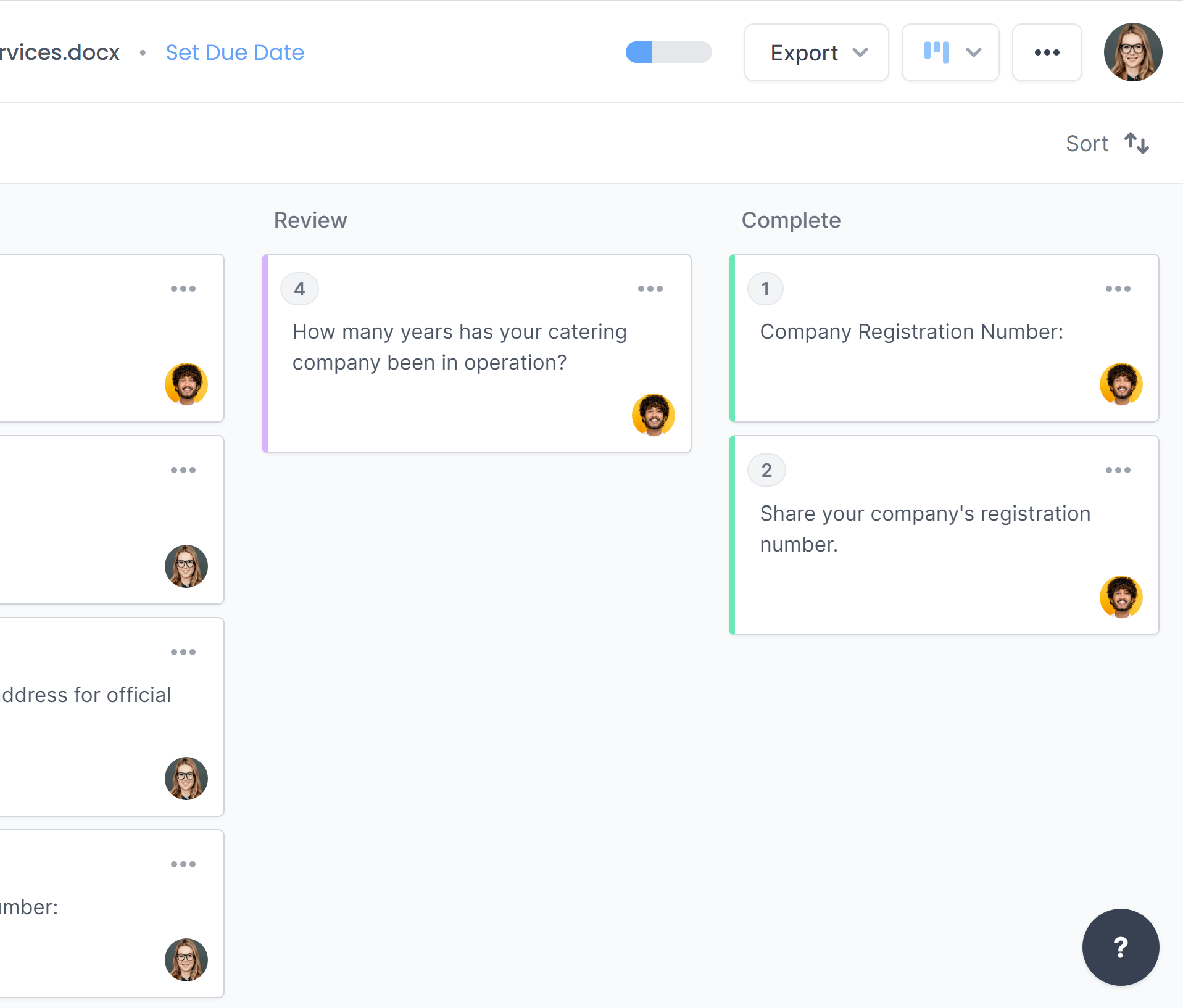Select the Complete column header
Image resolution: width=1183 pixels, height=1008 pixels.
coord(791,220)
